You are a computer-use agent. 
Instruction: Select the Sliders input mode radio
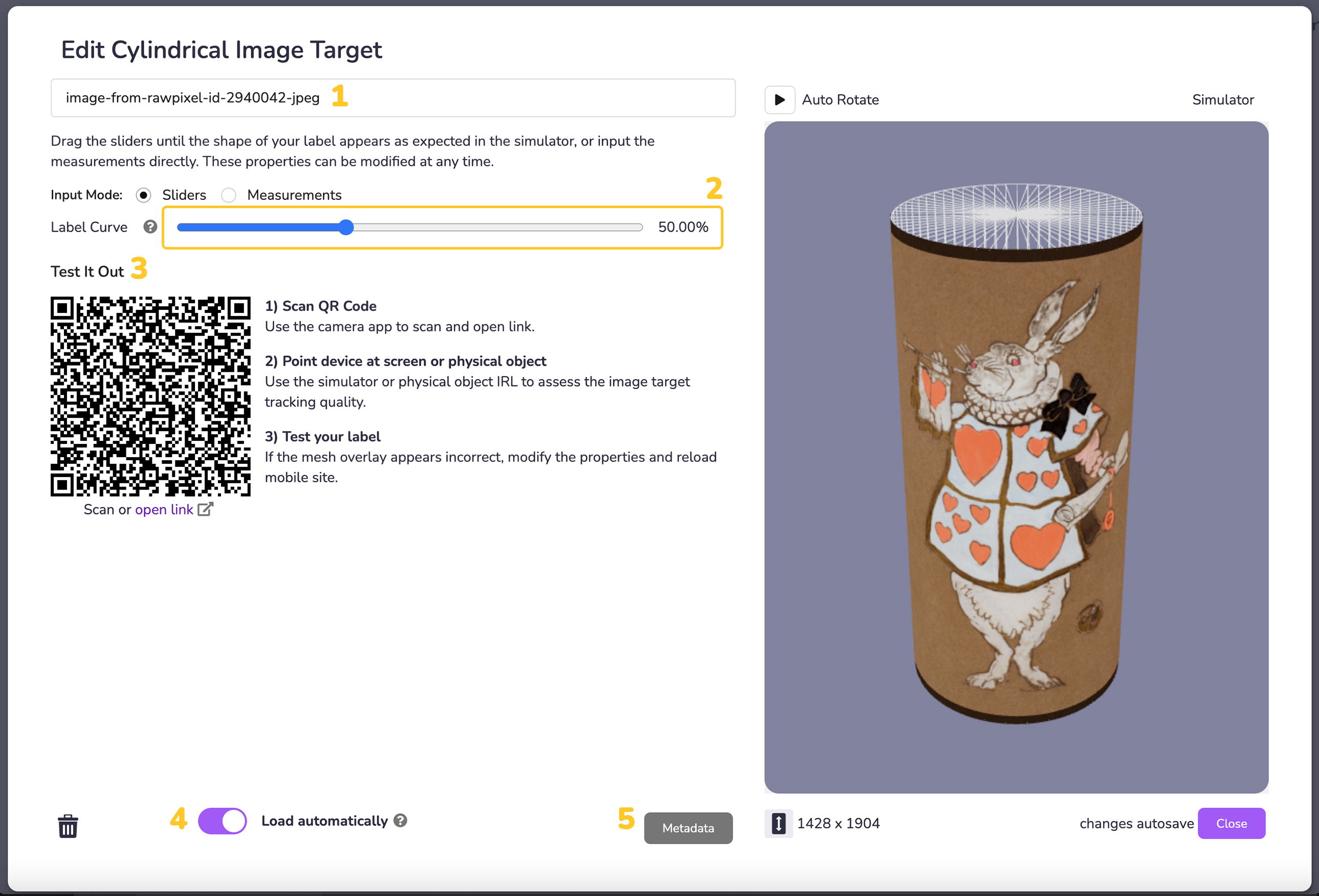pos(144,195)
